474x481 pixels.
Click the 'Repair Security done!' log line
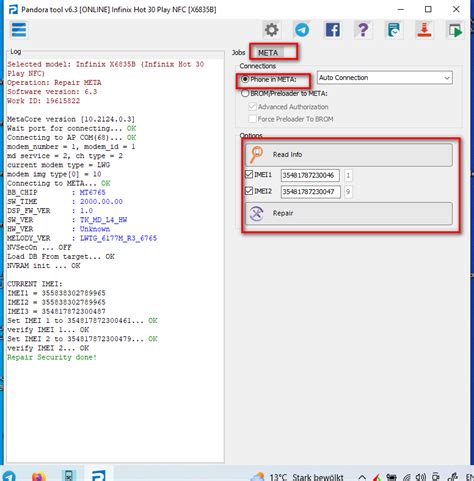[x=52, y=357]
